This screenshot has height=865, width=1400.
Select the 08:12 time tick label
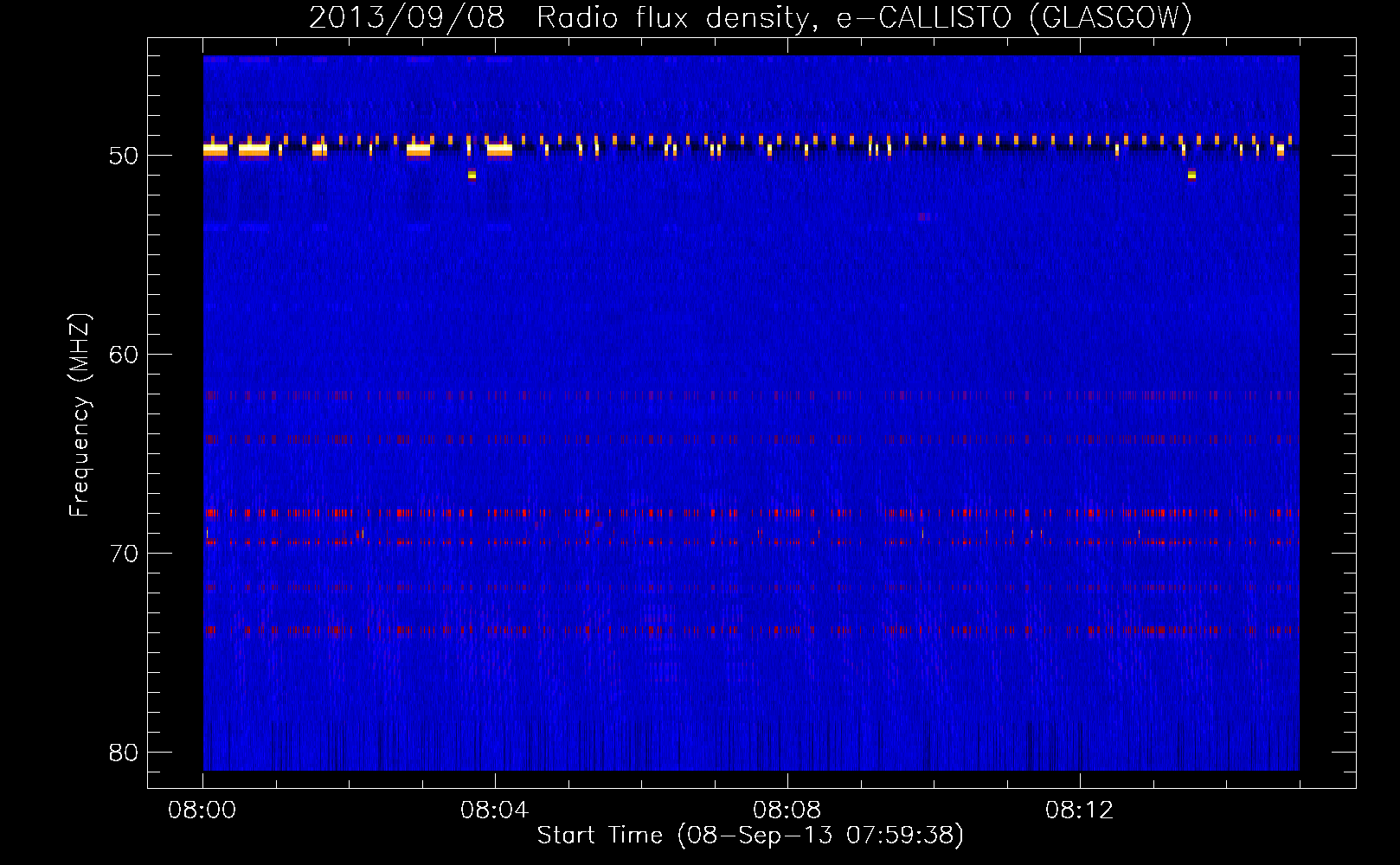point(1080,811)
